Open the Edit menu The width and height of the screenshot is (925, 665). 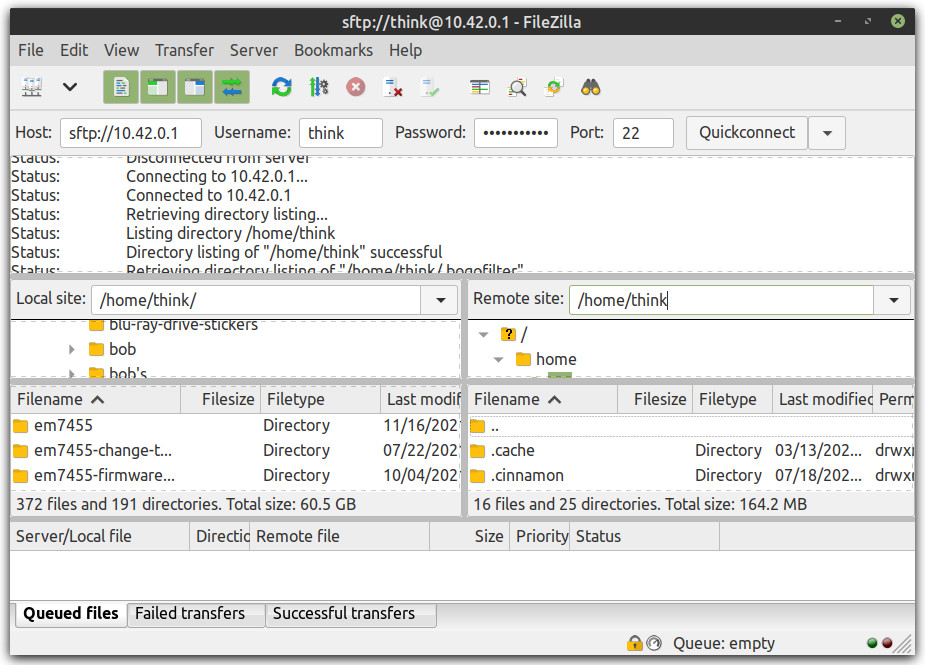[x=74, y=50]
